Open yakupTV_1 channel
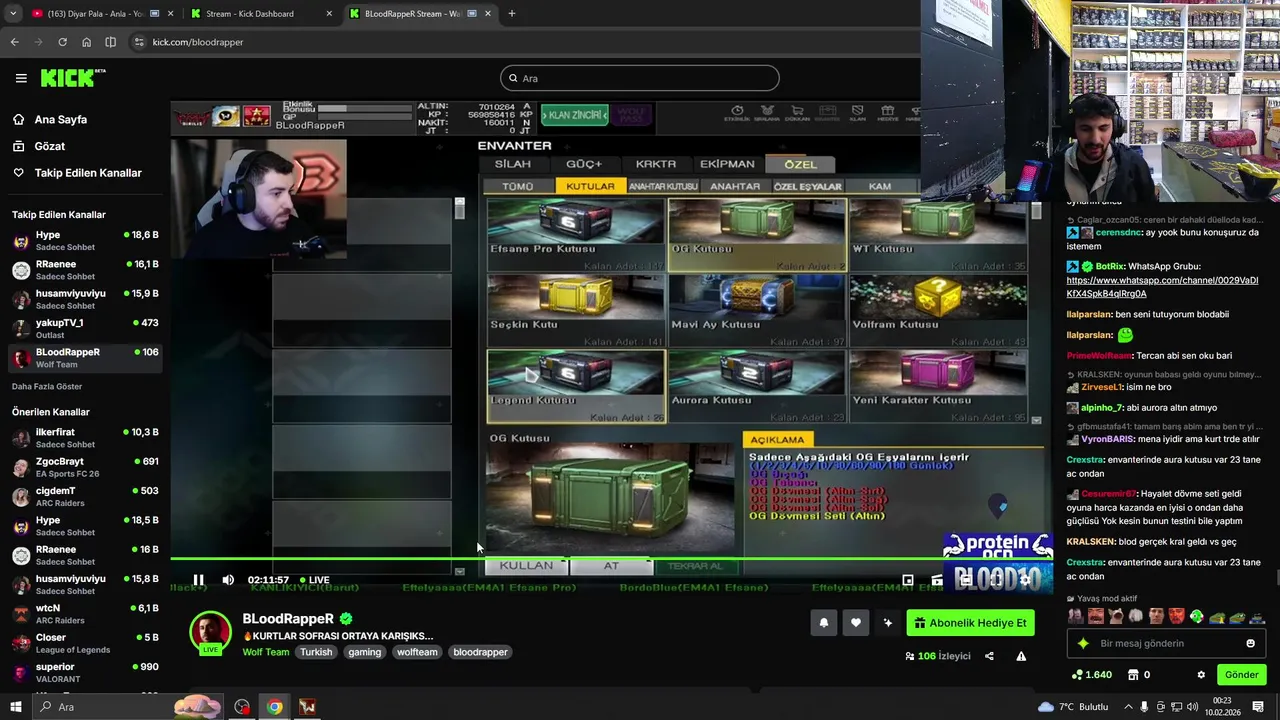 point(85,329)
